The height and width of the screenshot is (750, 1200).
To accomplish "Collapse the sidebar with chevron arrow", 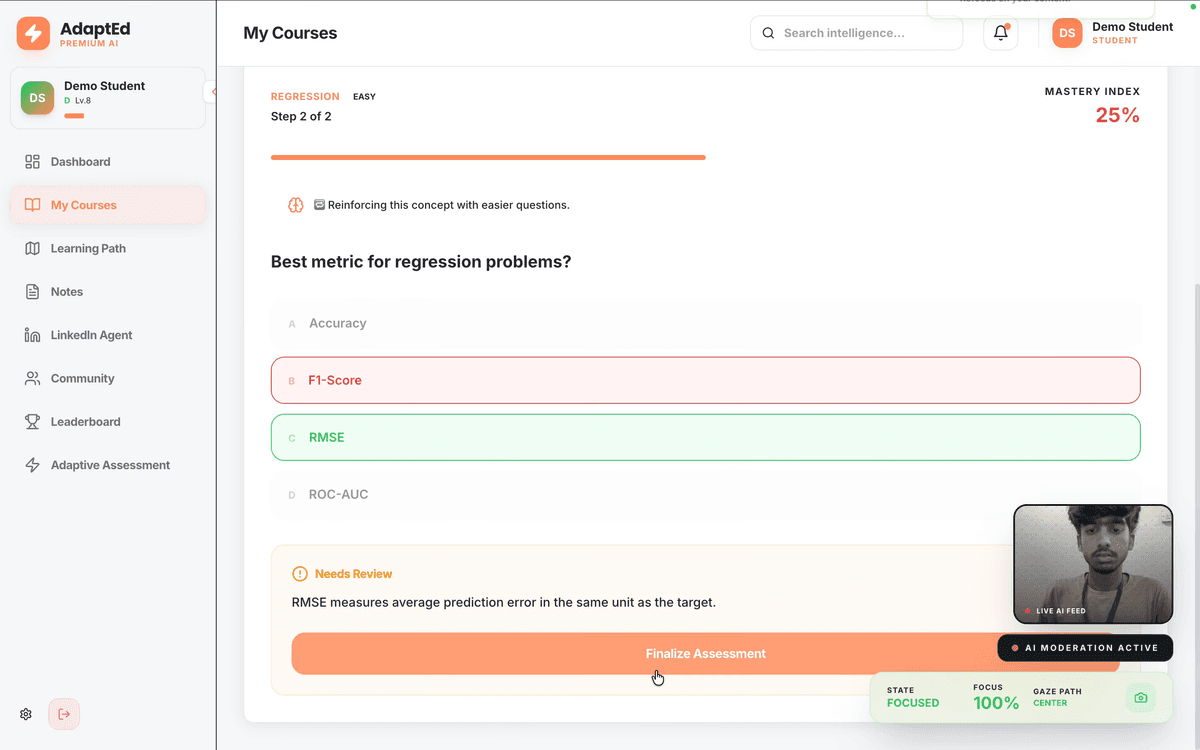I will pos(212,92).
